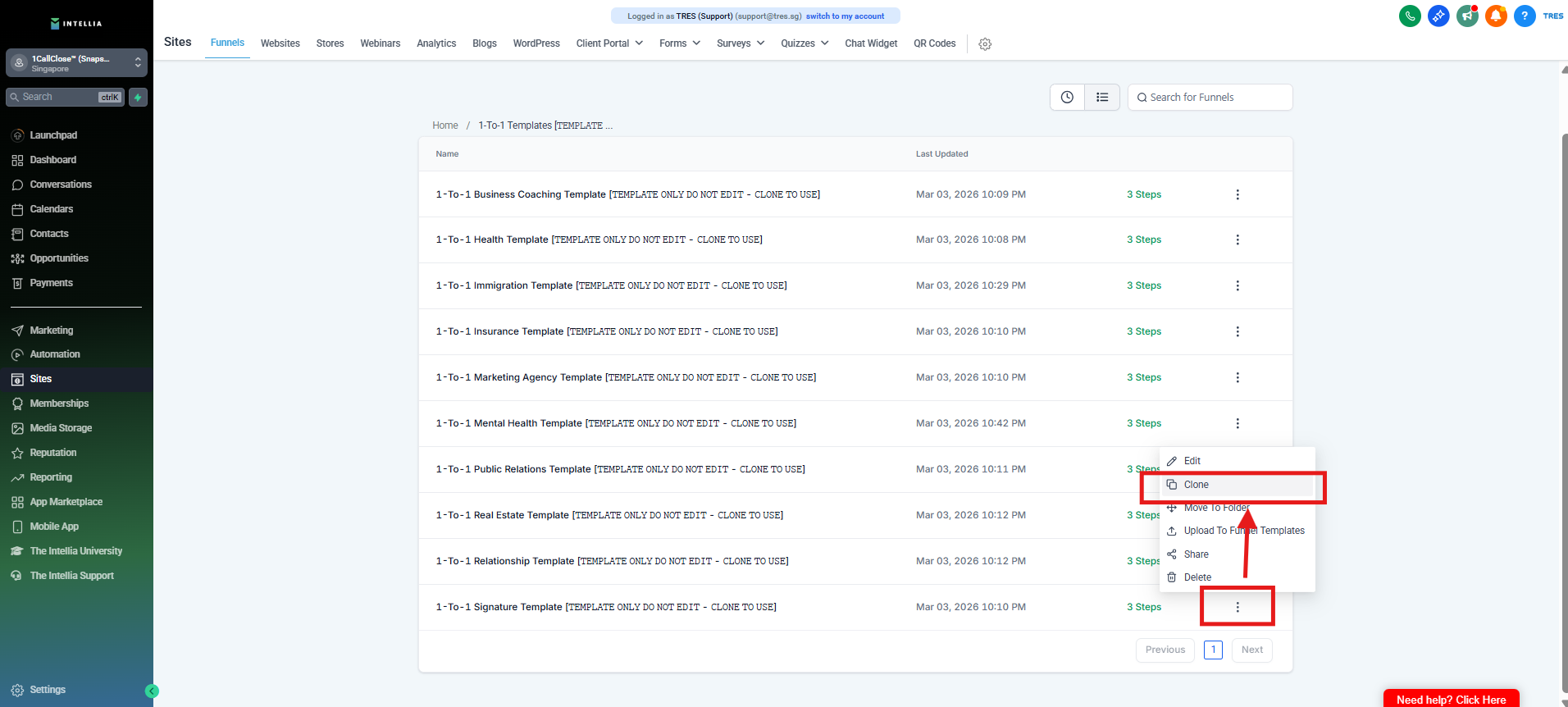
Task: Open the WordPress tab
Action: 536,43
